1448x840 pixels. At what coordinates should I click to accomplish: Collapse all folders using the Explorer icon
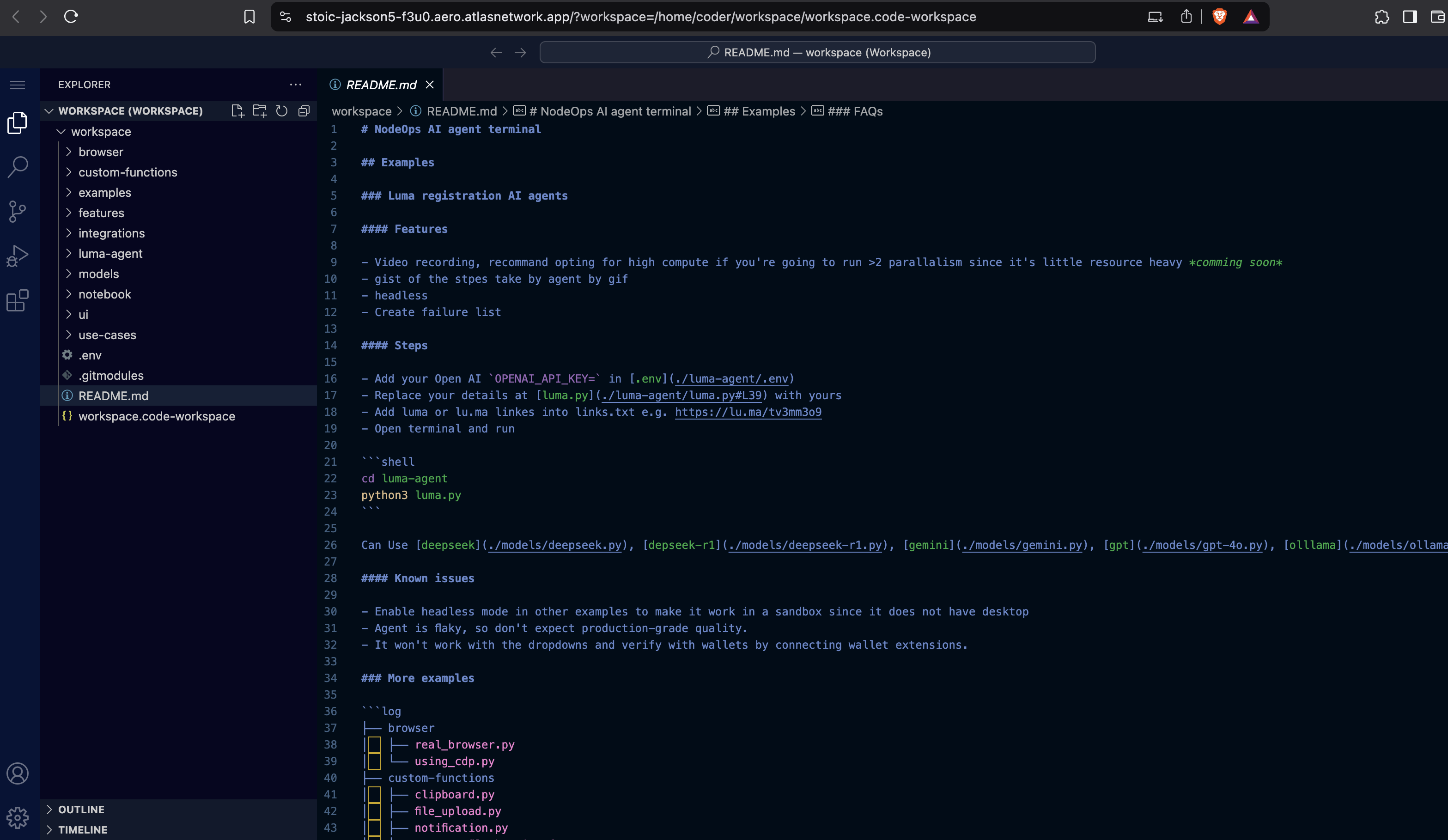pos(304,111)
